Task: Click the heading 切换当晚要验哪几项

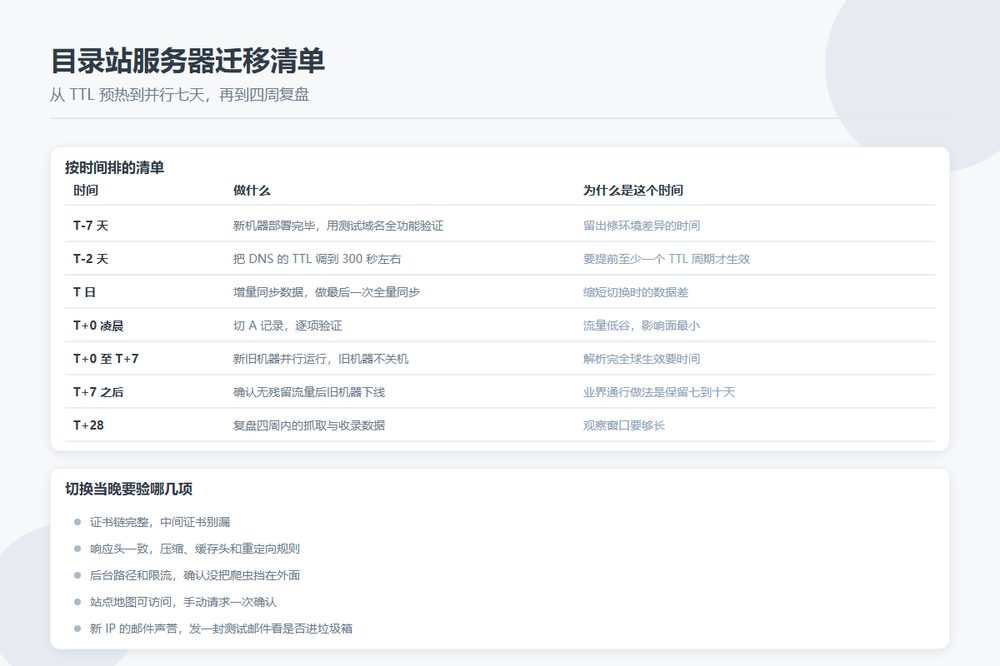Action: (x=129, y=489)
